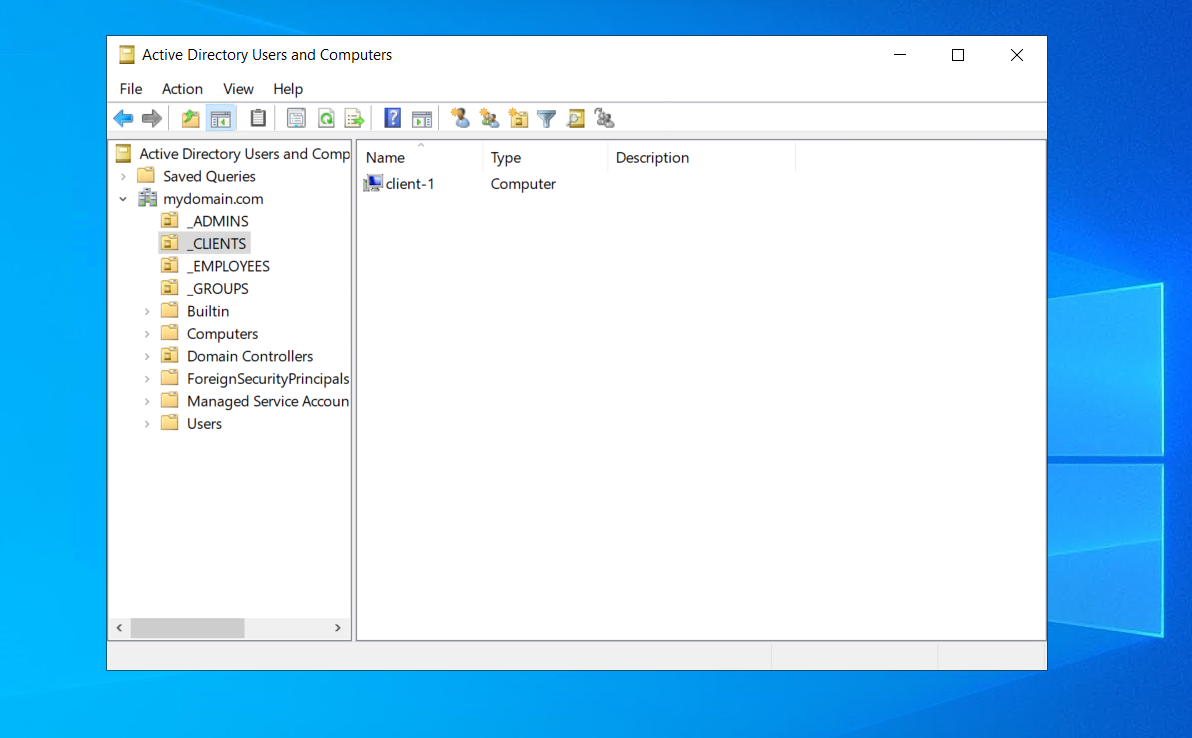The height and width of the screenshot is (738, 1192).
Task: Click the Domain Controllers folder icon
Action: coord(170,356)
